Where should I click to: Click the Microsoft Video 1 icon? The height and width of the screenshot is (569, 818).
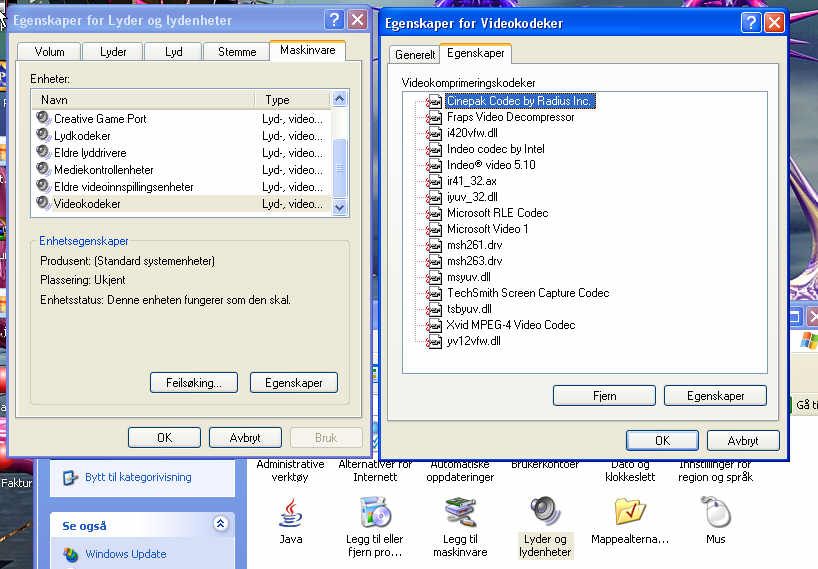pyautogui.click(x=434, y=229)
